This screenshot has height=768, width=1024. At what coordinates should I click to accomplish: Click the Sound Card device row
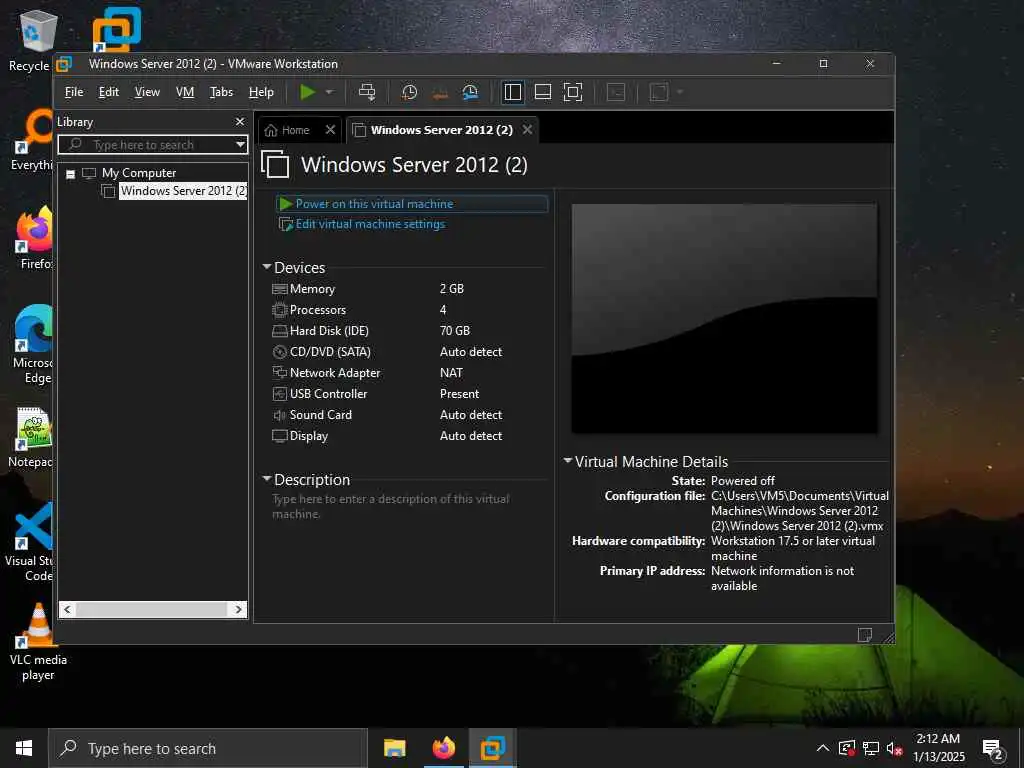point(408,415)
